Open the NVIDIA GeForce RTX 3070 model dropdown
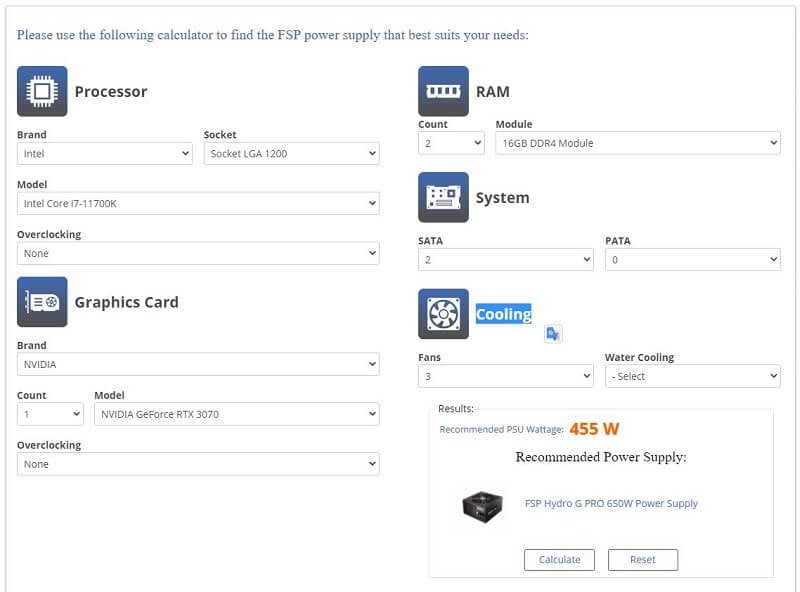The width and height of the screenshot is (800, 592). click(x=237, y=414)
